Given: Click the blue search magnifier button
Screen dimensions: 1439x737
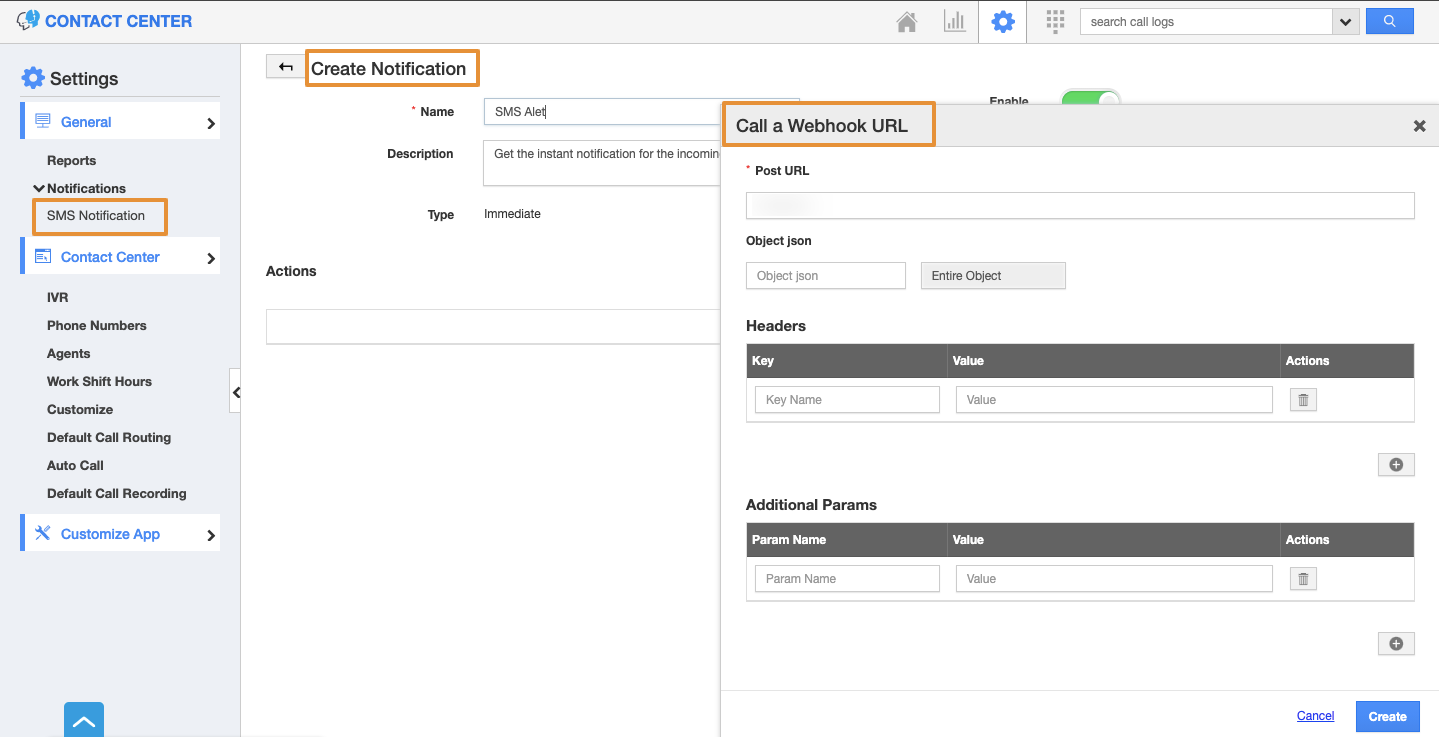Looking at the screenshot, I should [x=1389, y=22].
